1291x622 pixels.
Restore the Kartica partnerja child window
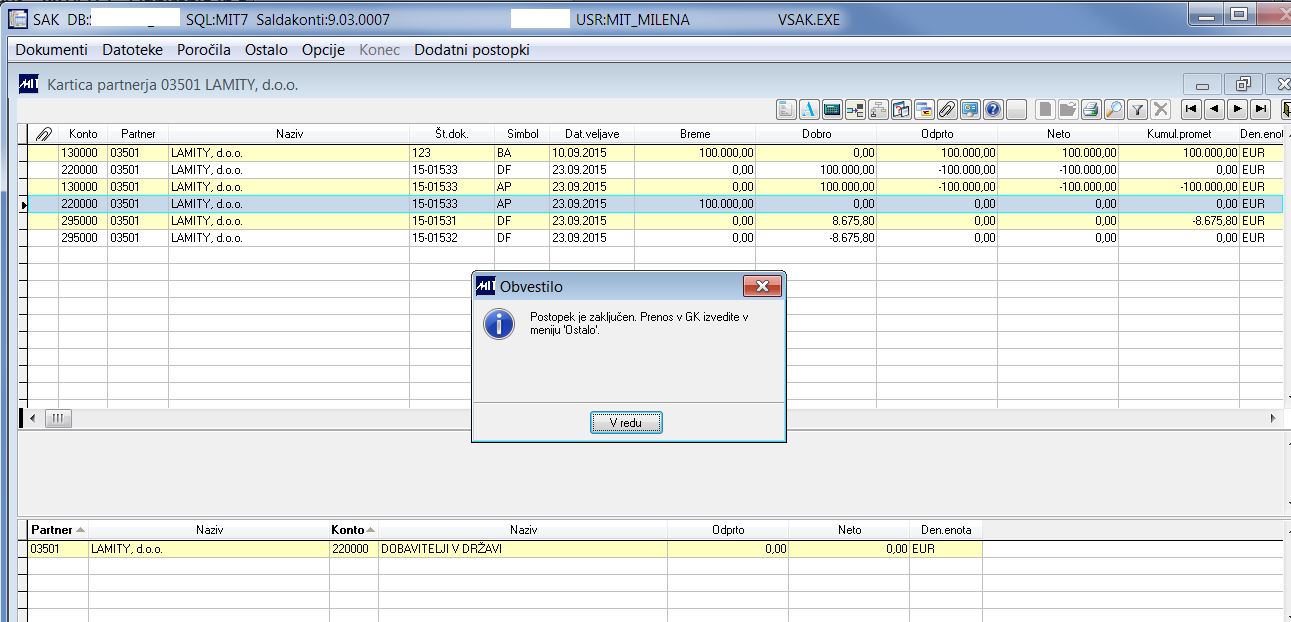1243,84
